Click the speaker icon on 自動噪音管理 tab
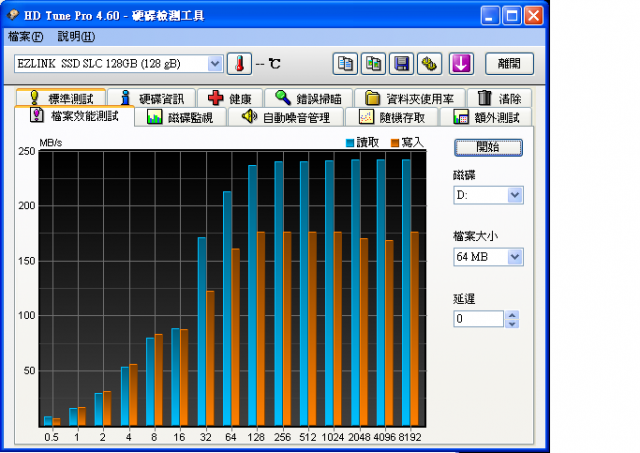The height and width of the screenshot is (453, 640). tap(249, 116)
